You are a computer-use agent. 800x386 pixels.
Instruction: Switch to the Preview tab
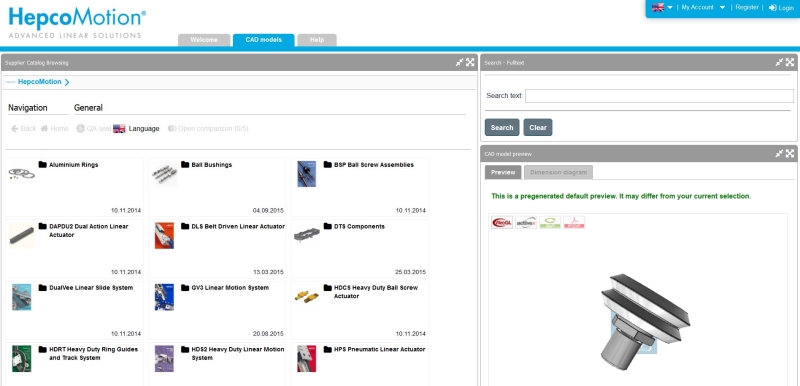click(503, 172)
